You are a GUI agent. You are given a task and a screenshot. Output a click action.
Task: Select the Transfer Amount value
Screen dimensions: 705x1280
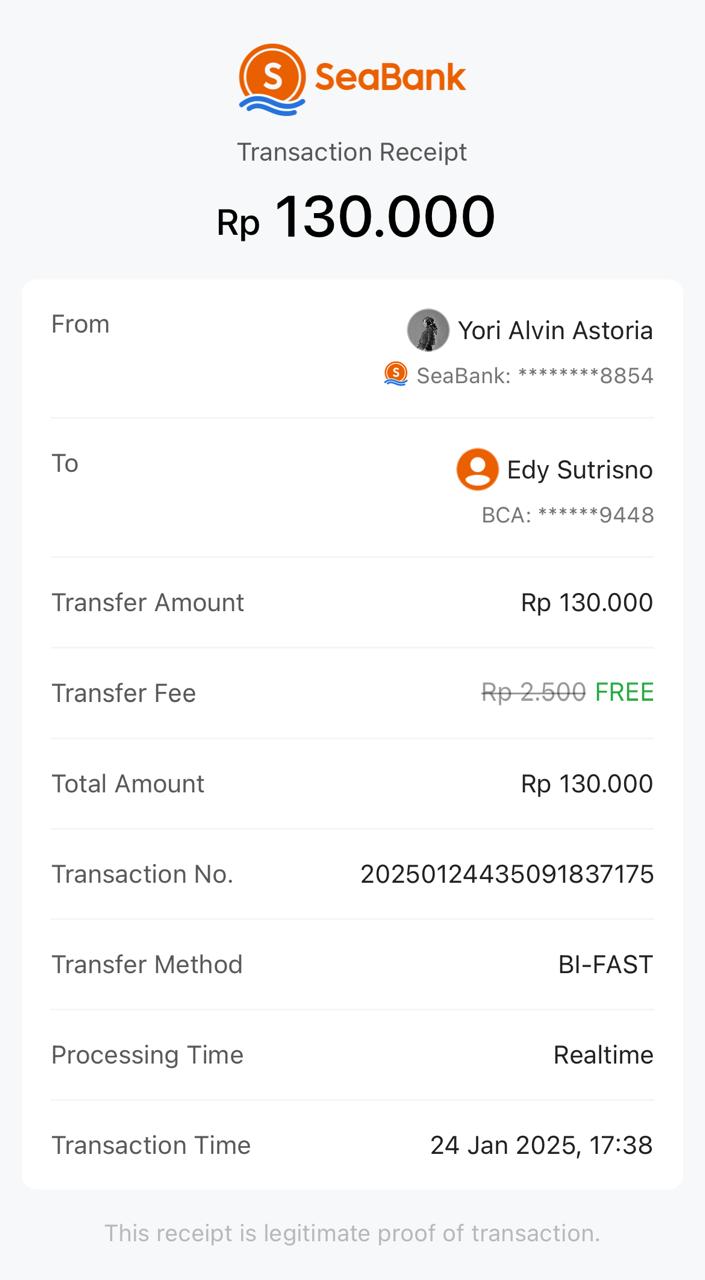click(587, 602)
